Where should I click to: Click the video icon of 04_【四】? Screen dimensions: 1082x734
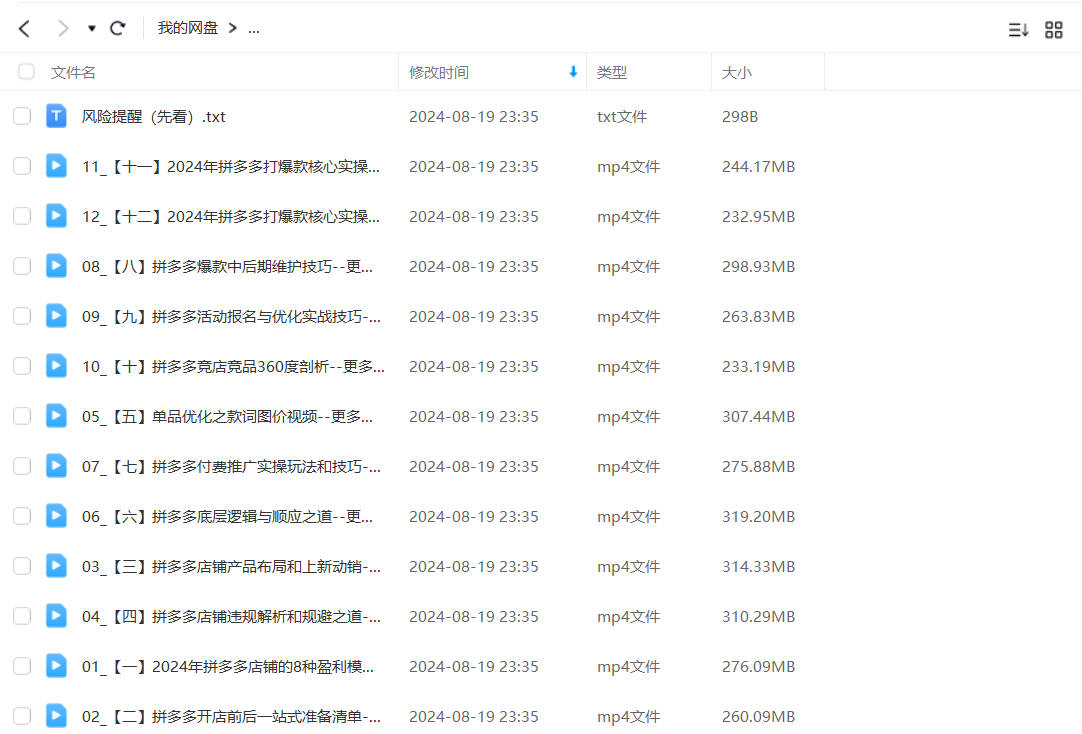57,616
